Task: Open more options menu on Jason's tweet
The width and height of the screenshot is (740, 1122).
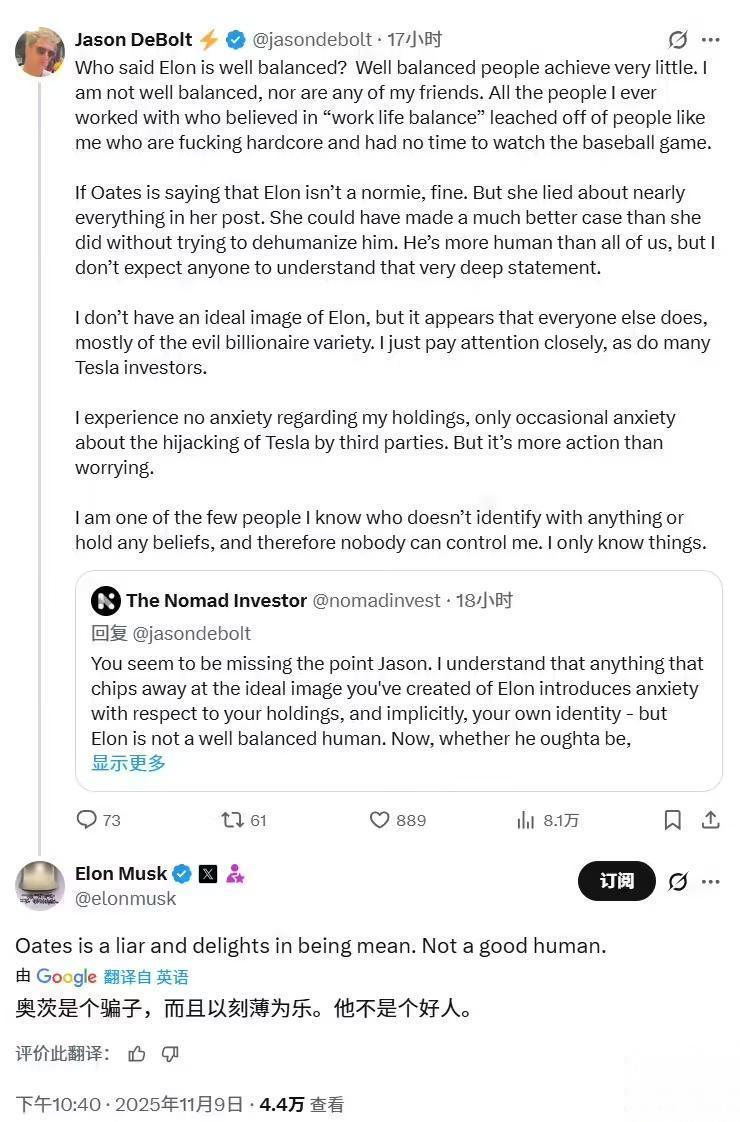Action: pyautogui.click(x=711, y=40)
